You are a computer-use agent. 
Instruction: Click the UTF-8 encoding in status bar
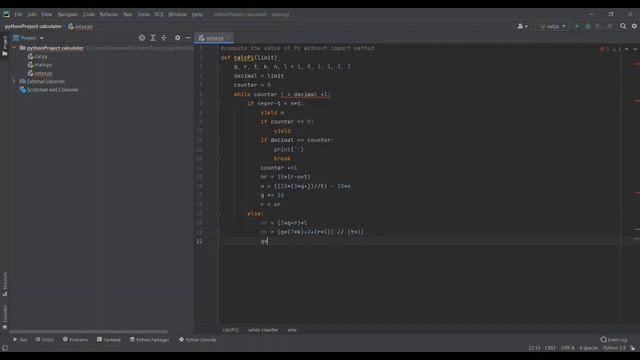click(567, 348)
